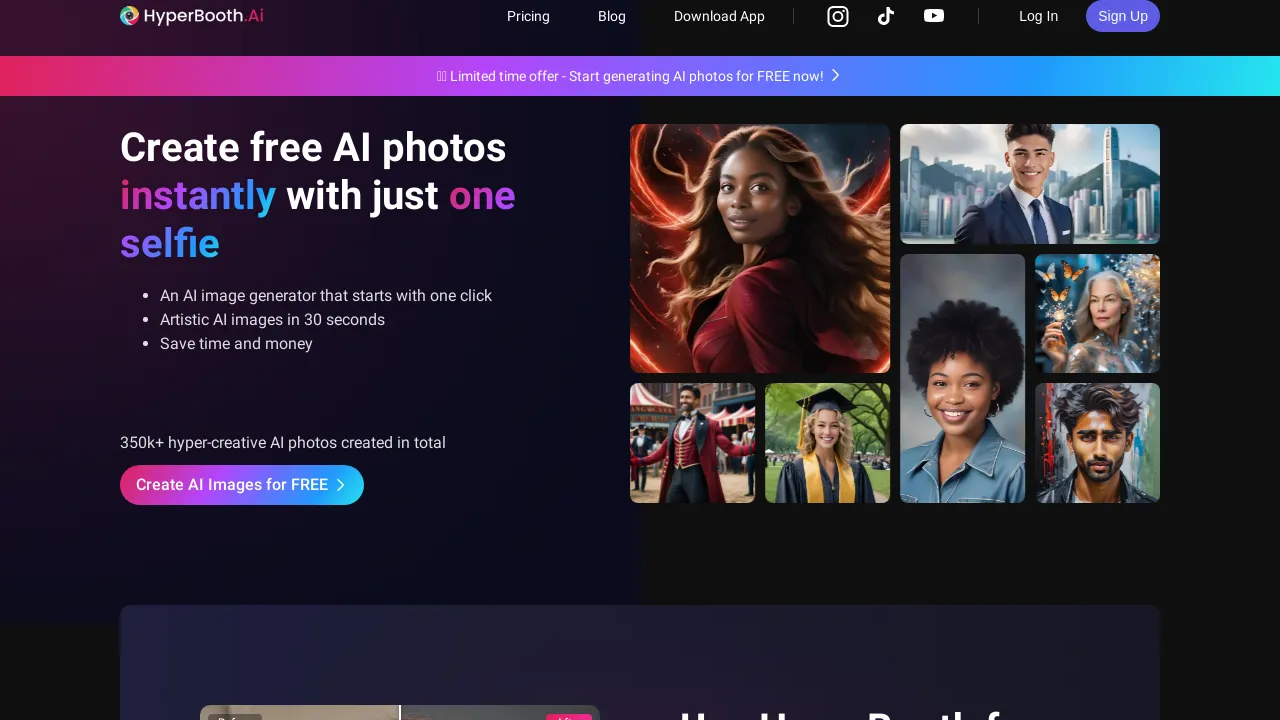Screen dimensions: 1280x720
Task: Select the graduation cap woman thumbnail
Action: (827, 442)
